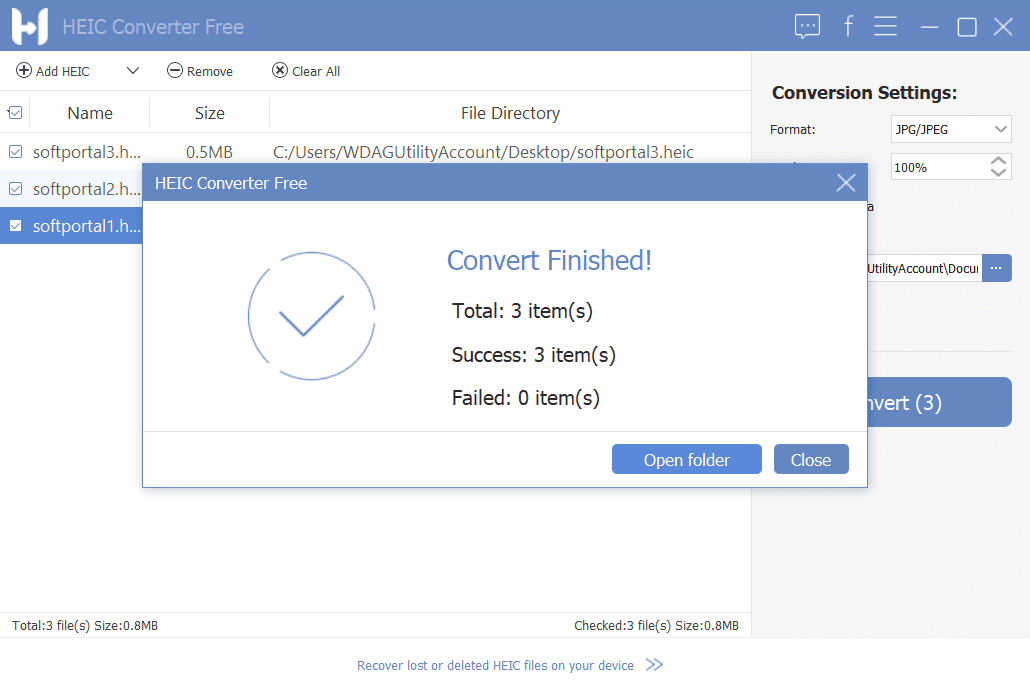This screenshot has width=1030, height=693.
Task: Click the Format: label
Action: pyautogui.click(x=792, y=129)
